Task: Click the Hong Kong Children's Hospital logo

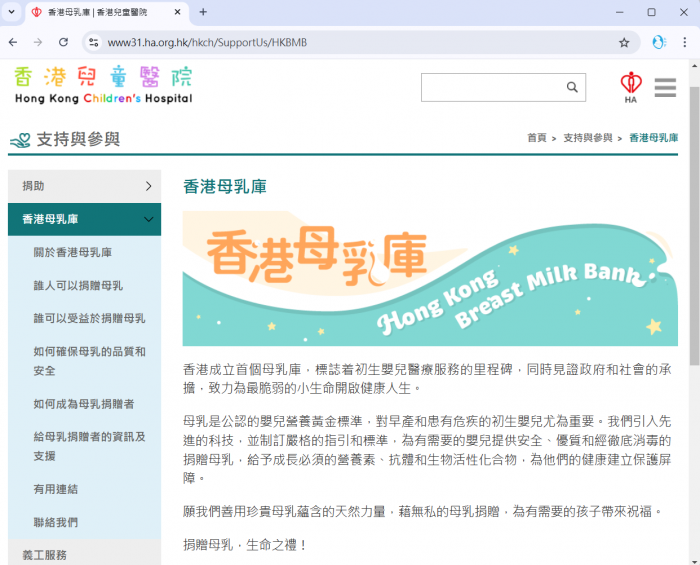Action: (104, 85)
